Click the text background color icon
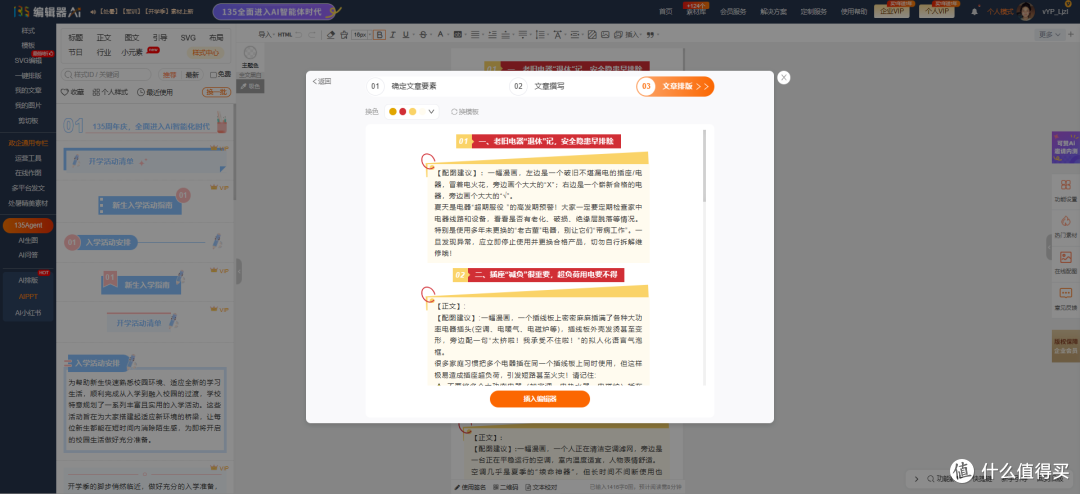Screen dimensions: 1080x494 point(457,34)
